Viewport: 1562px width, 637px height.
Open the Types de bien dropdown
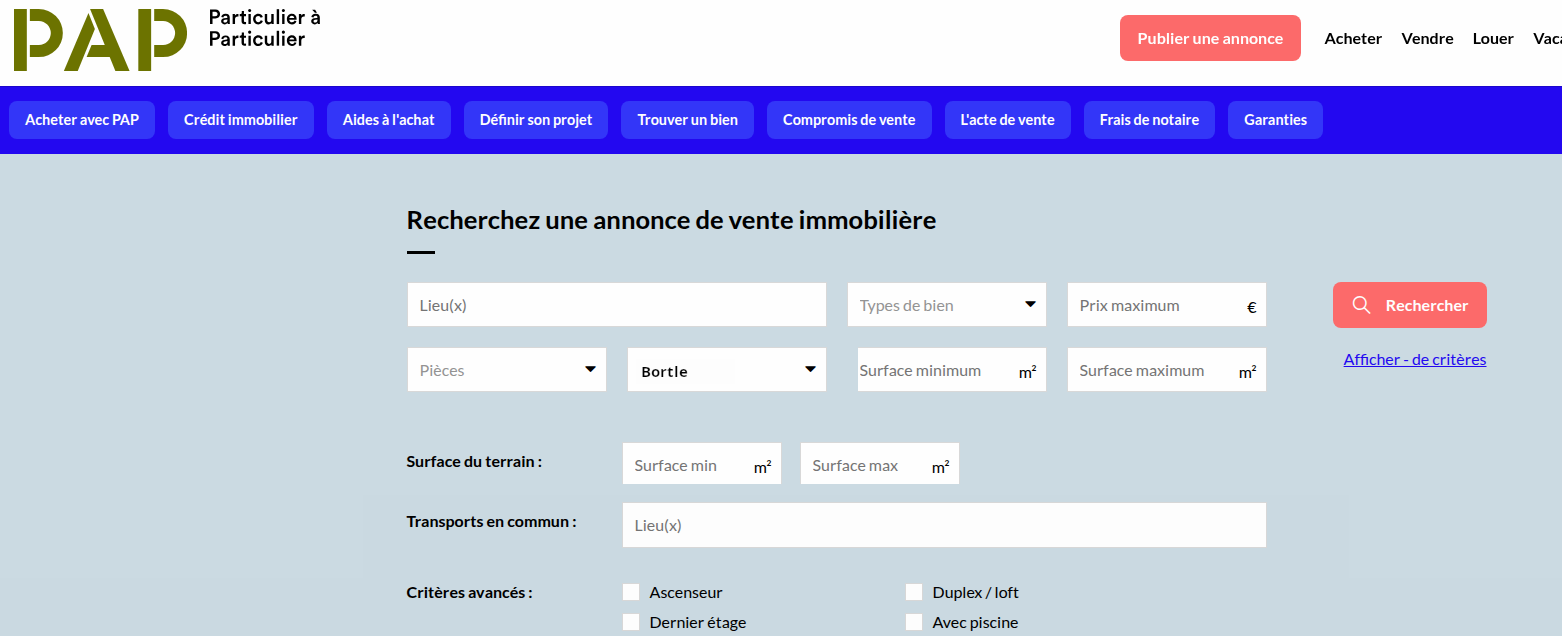click(x=946, y=305)
